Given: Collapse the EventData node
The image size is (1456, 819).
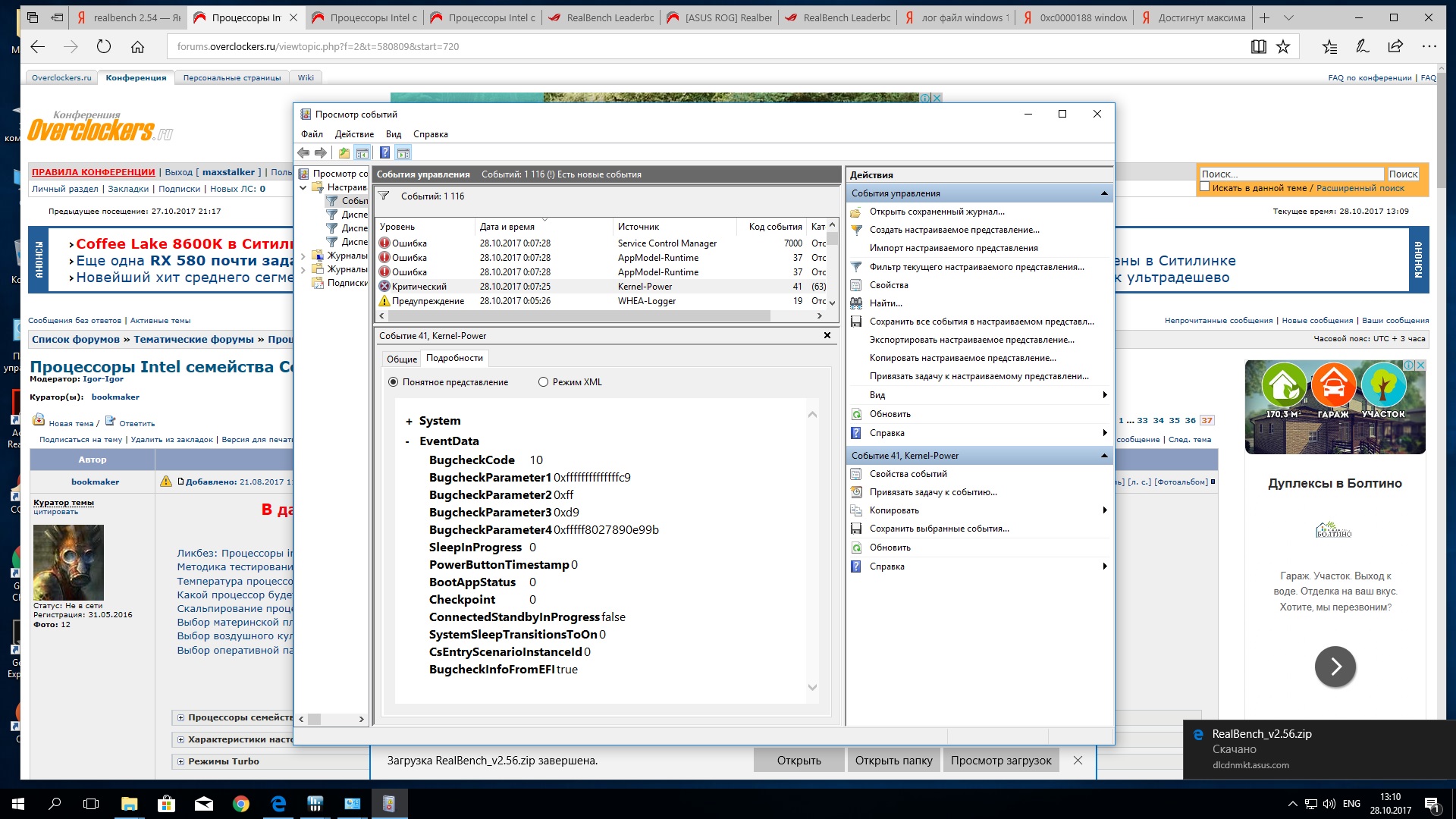Looking at the screenshot, I should coord(408,442).
